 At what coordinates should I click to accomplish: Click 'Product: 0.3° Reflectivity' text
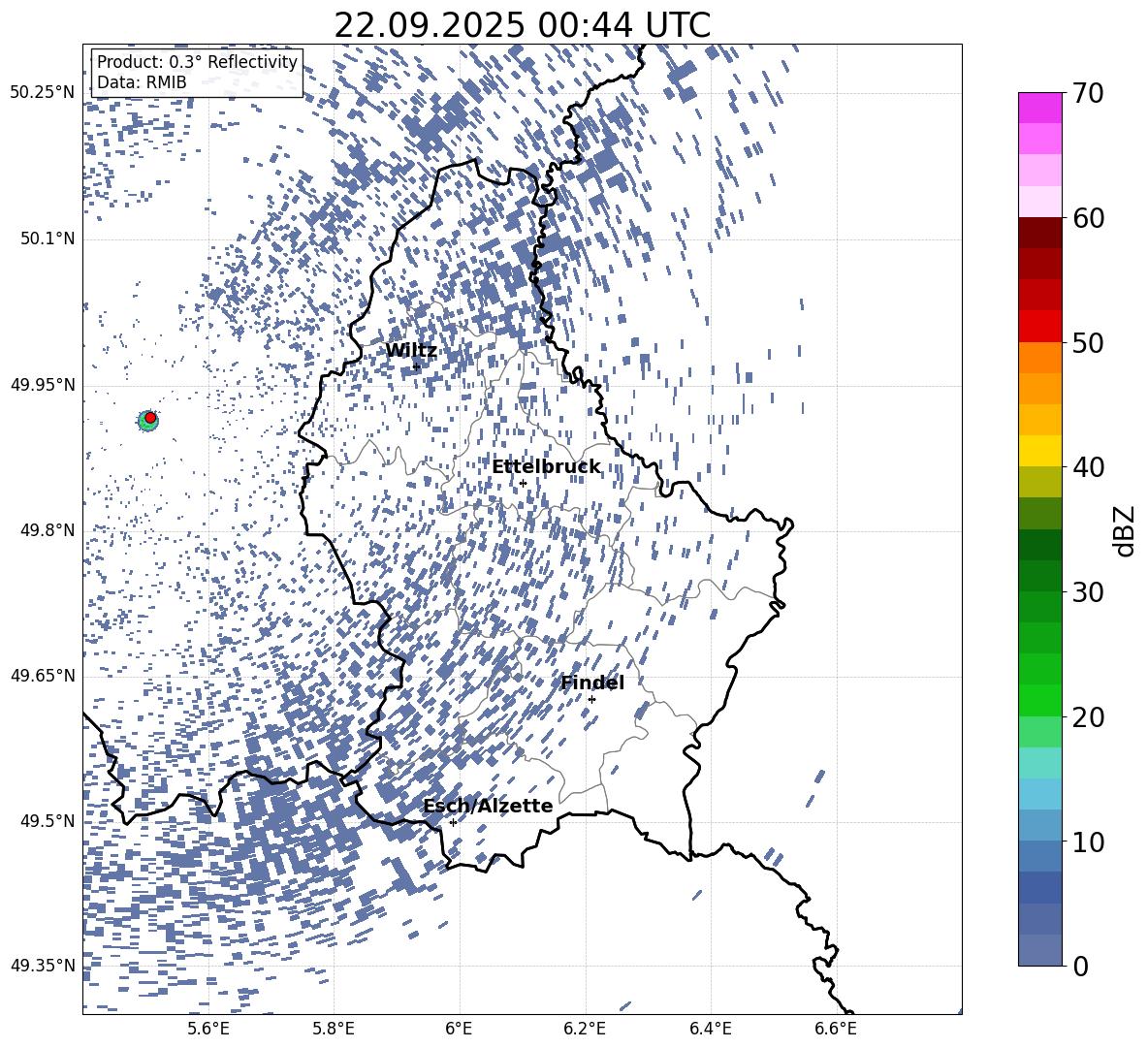pos(197,62)
